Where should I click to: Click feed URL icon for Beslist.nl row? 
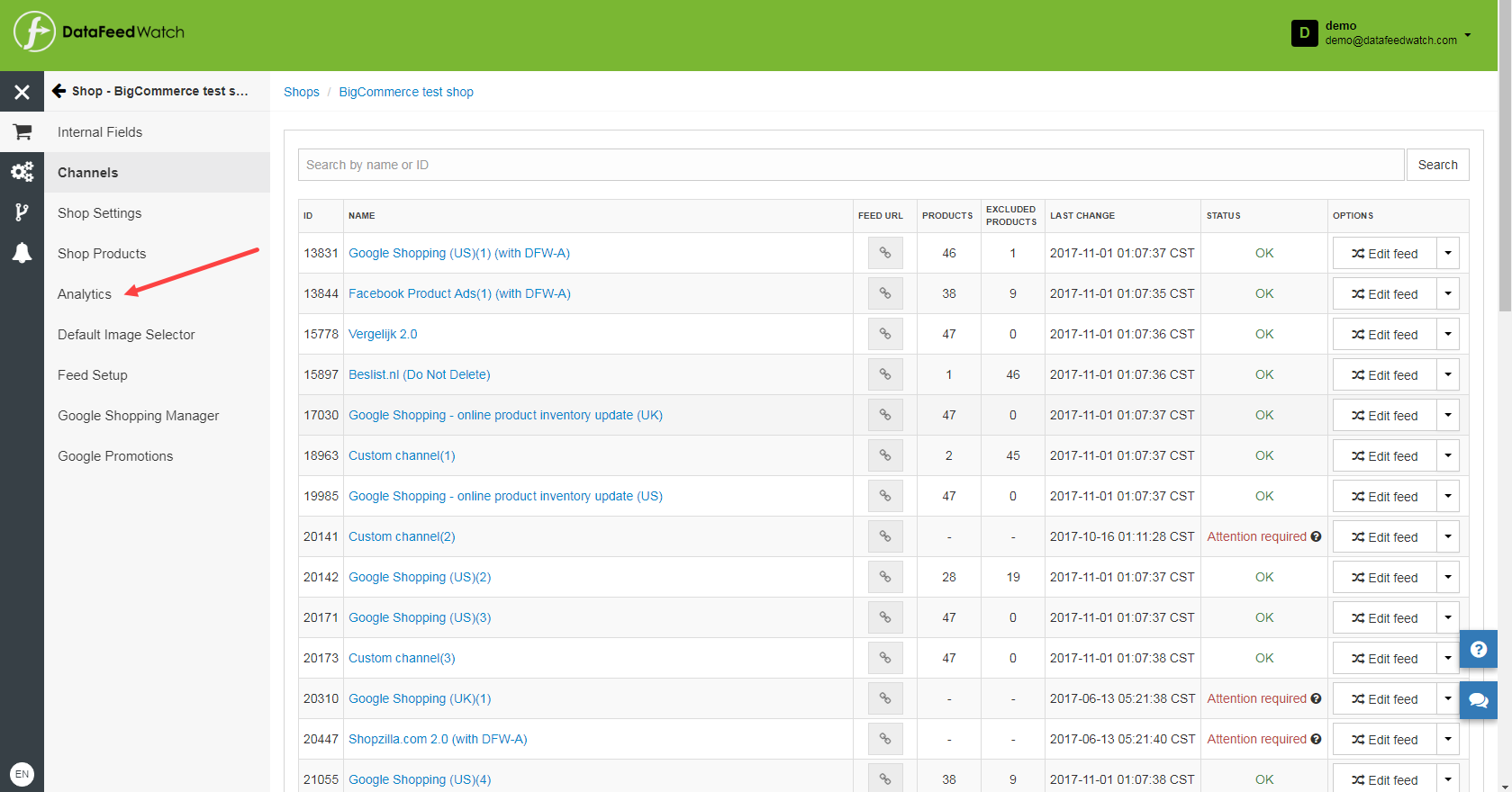[885, 374]
